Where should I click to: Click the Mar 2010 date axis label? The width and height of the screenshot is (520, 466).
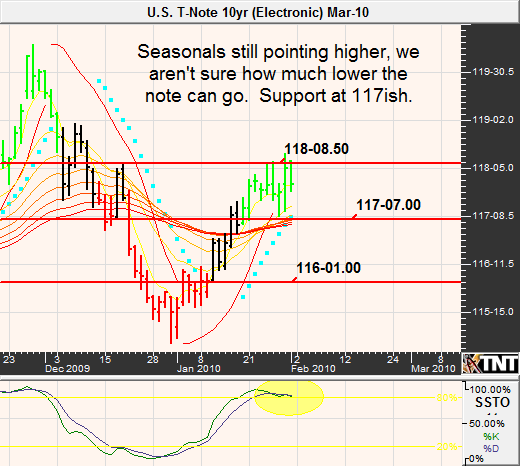click(x=433, y=369)
